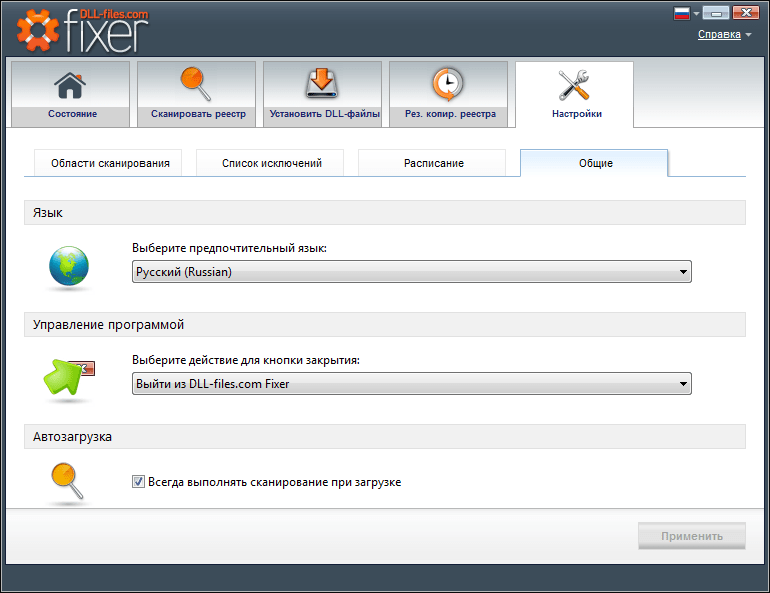Image resolution: width=770 pixels, height=593 pixels.
Task: Open the Установить DLL-файлы tab label
Action: tap(324, 113)
